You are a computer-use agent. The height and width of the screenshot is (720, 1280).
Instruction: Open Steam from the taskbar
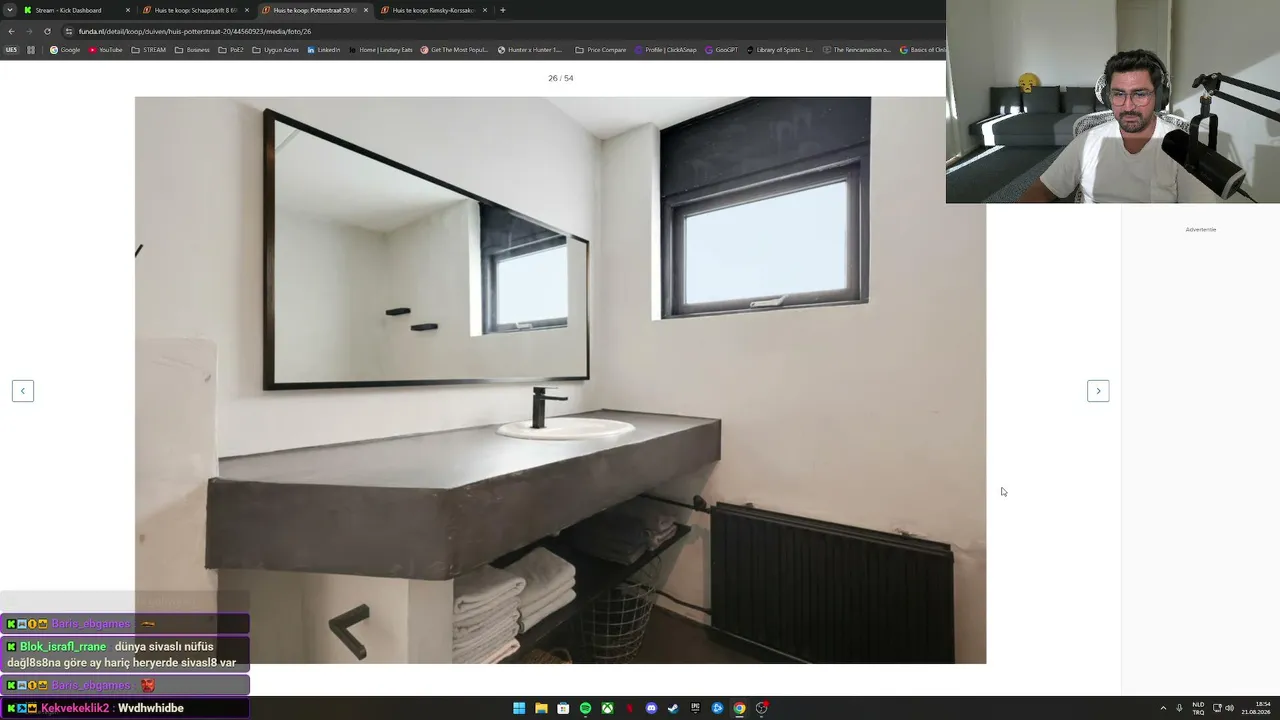pos(673,708)
